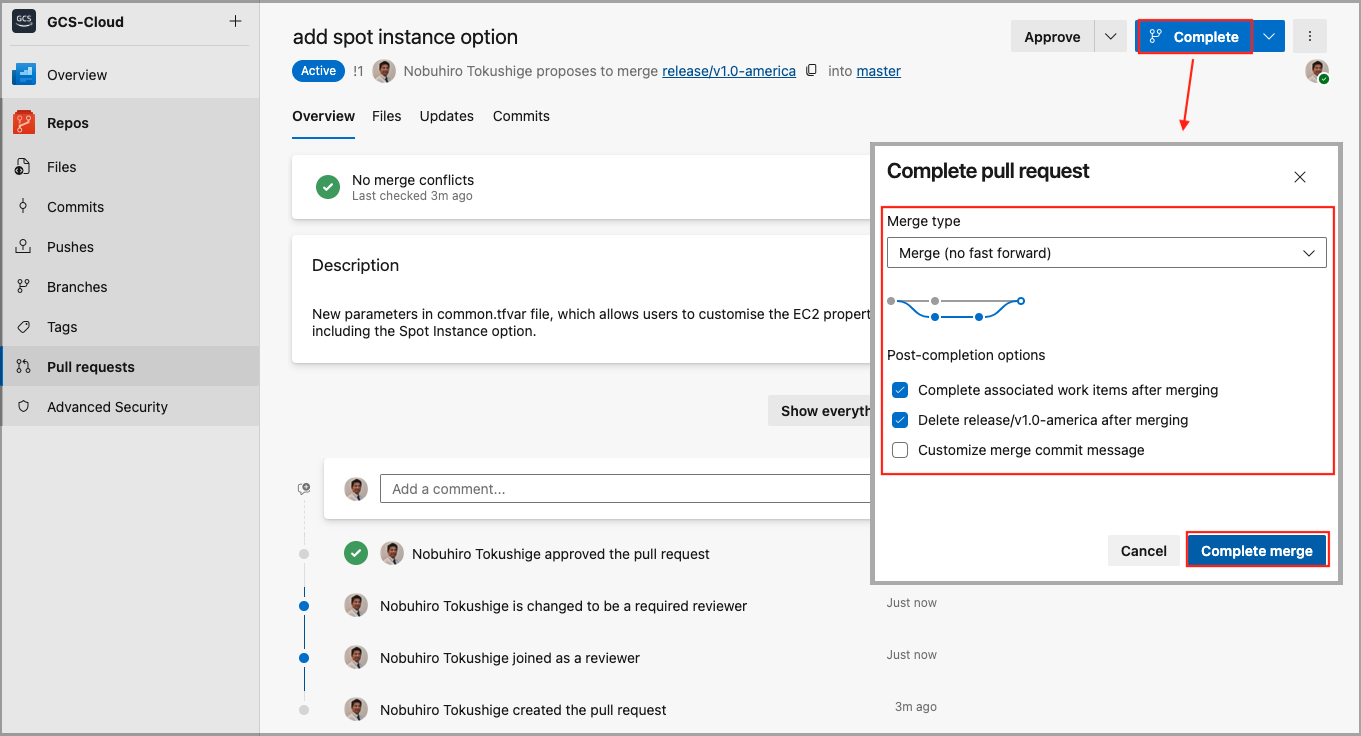1361x736 pixels.
Task: Open Tags in the sidebar
Action: coord(61,327)
